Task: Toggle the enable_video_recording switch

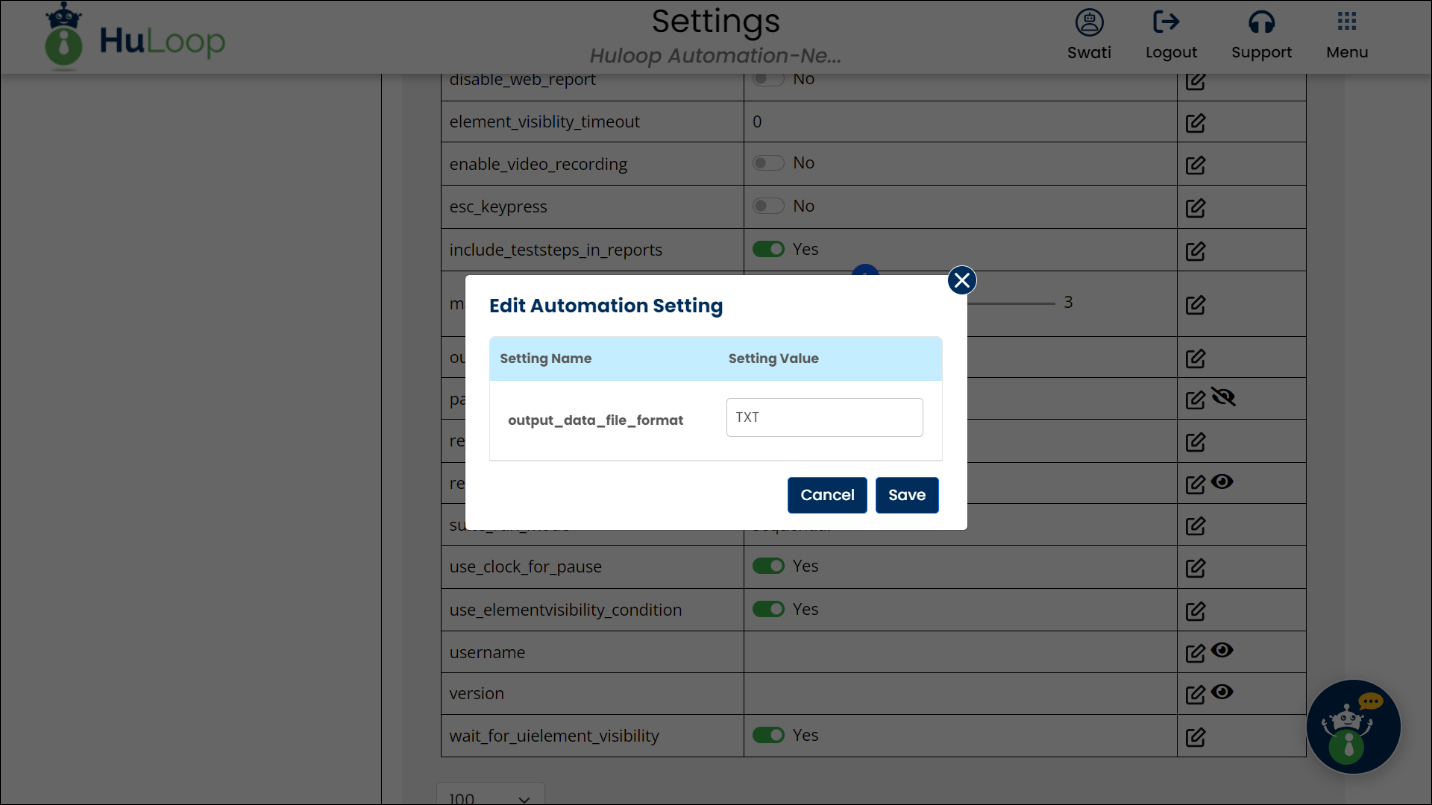Action: pyautogui.click(x=769, y=163)
